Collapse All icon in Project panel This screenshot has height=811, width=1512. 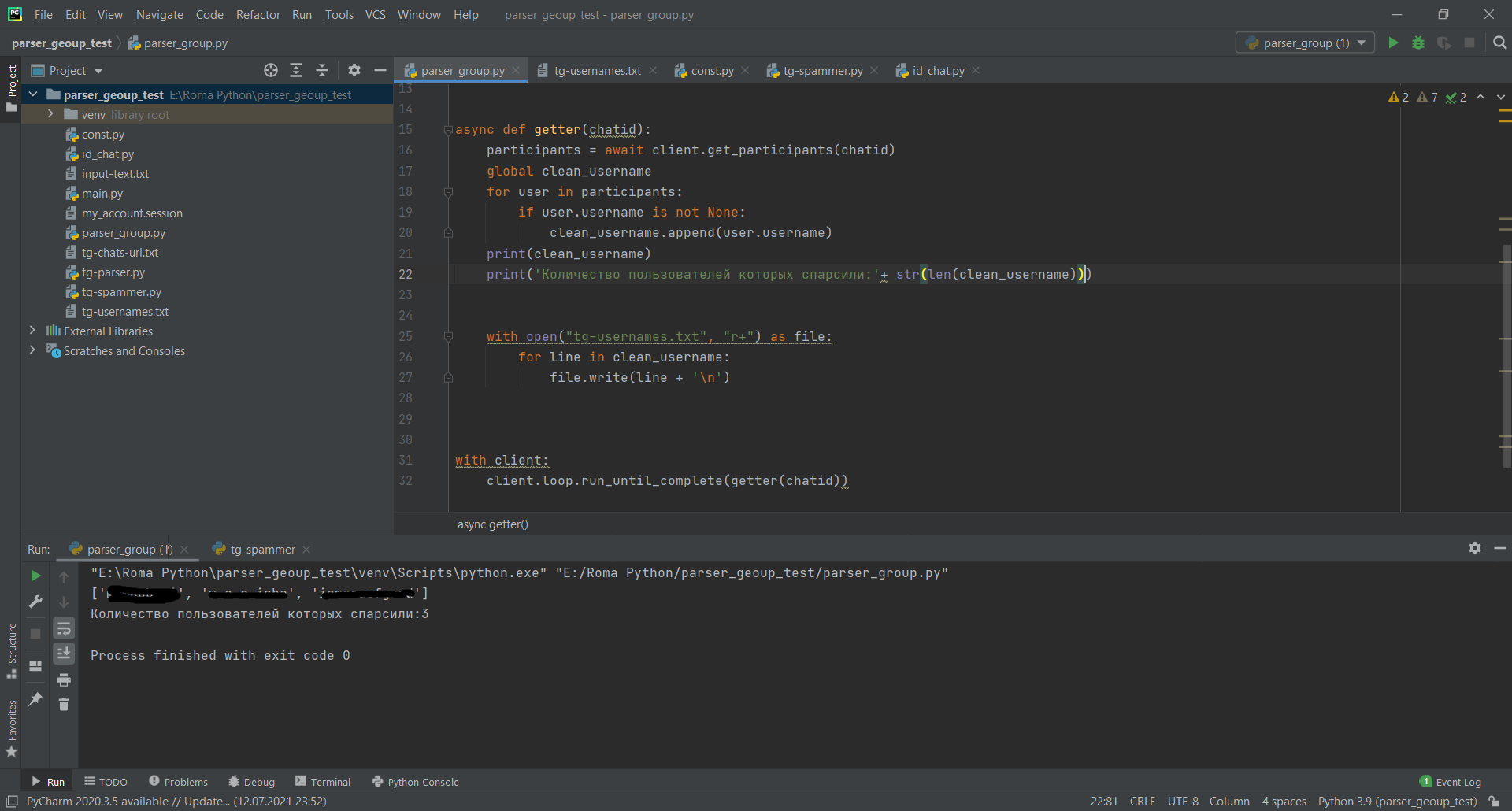coord(322,70)
